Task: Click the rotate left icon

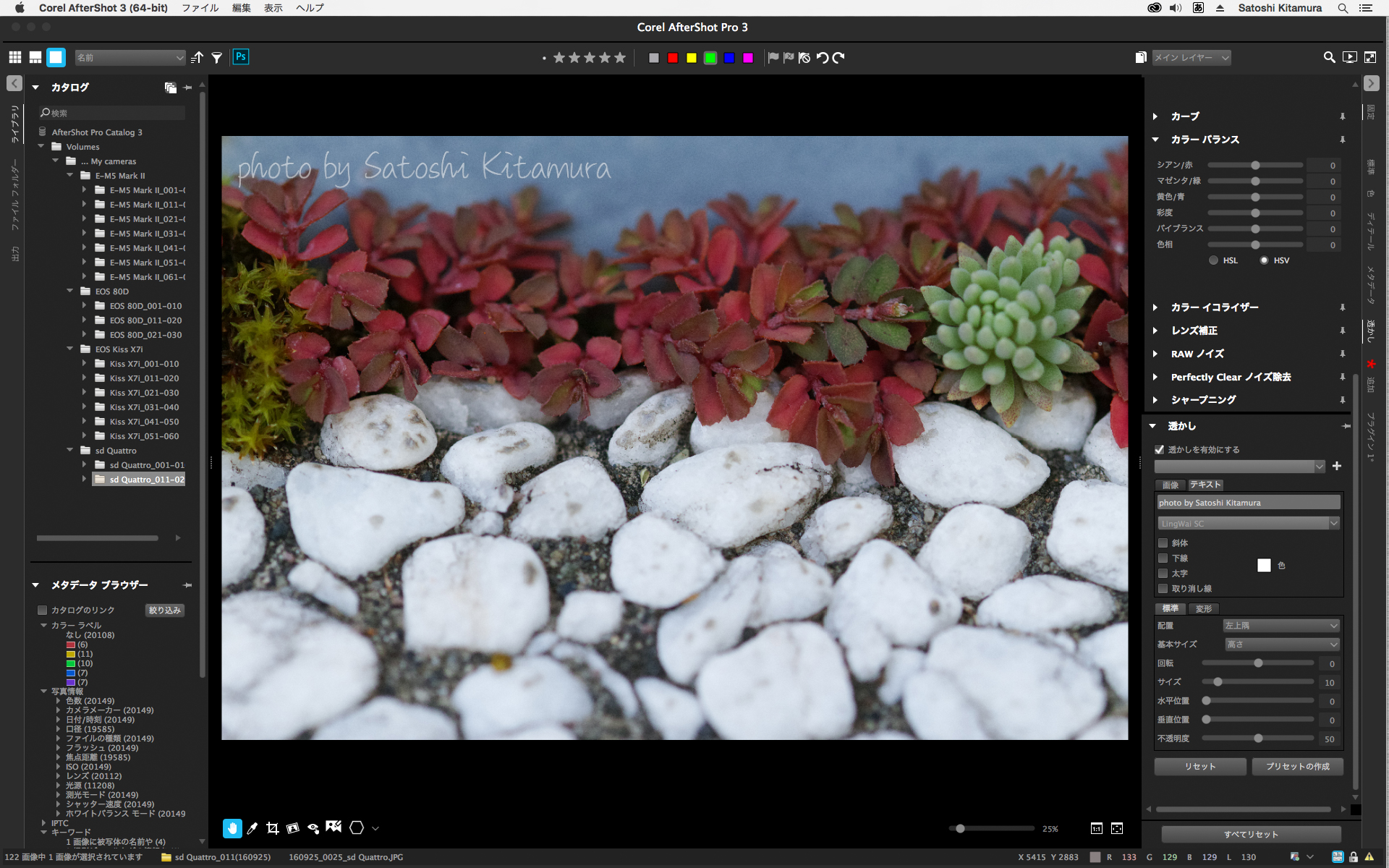Action: point(823,58)
